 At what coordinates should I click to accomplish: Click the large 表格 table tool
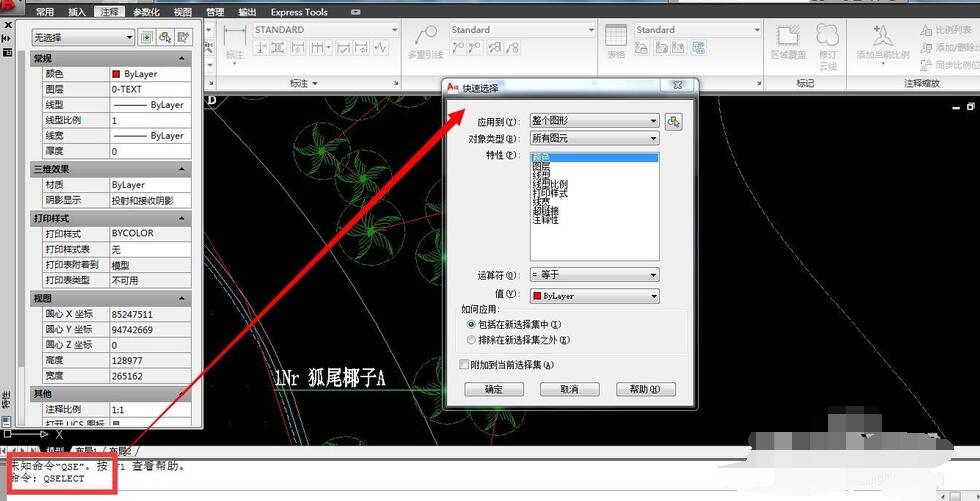[616, 42]
